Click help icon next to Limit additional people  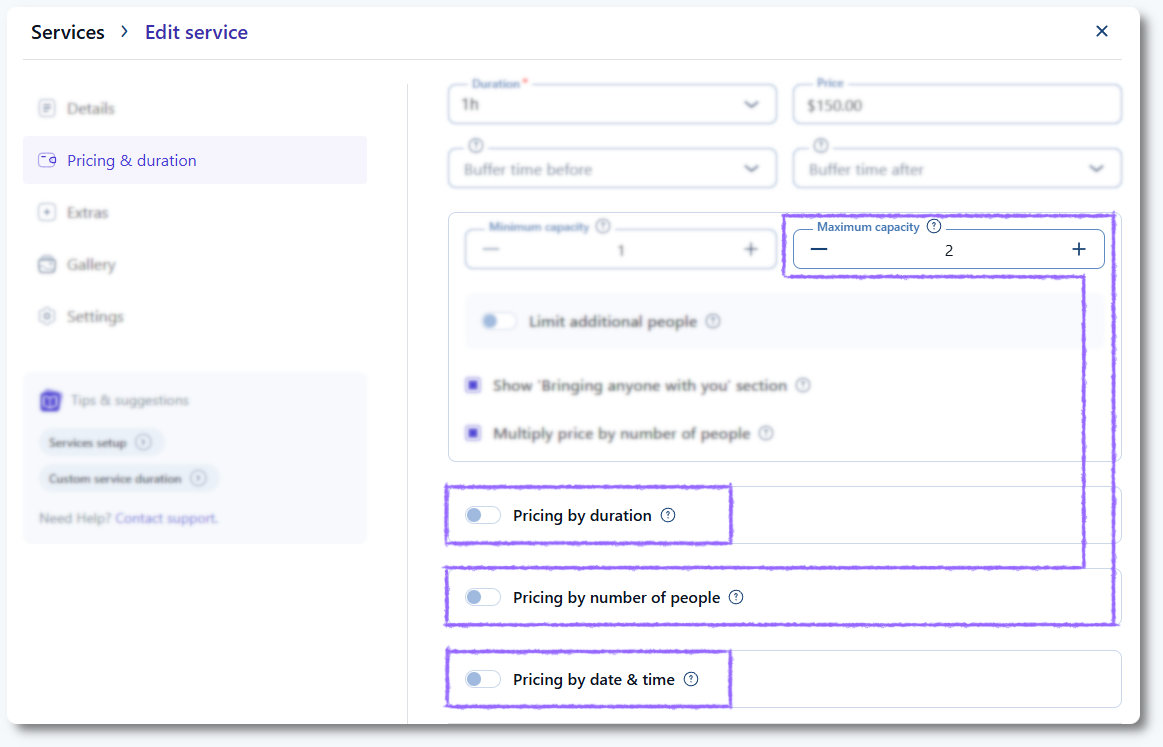click(x=713, y=322)
